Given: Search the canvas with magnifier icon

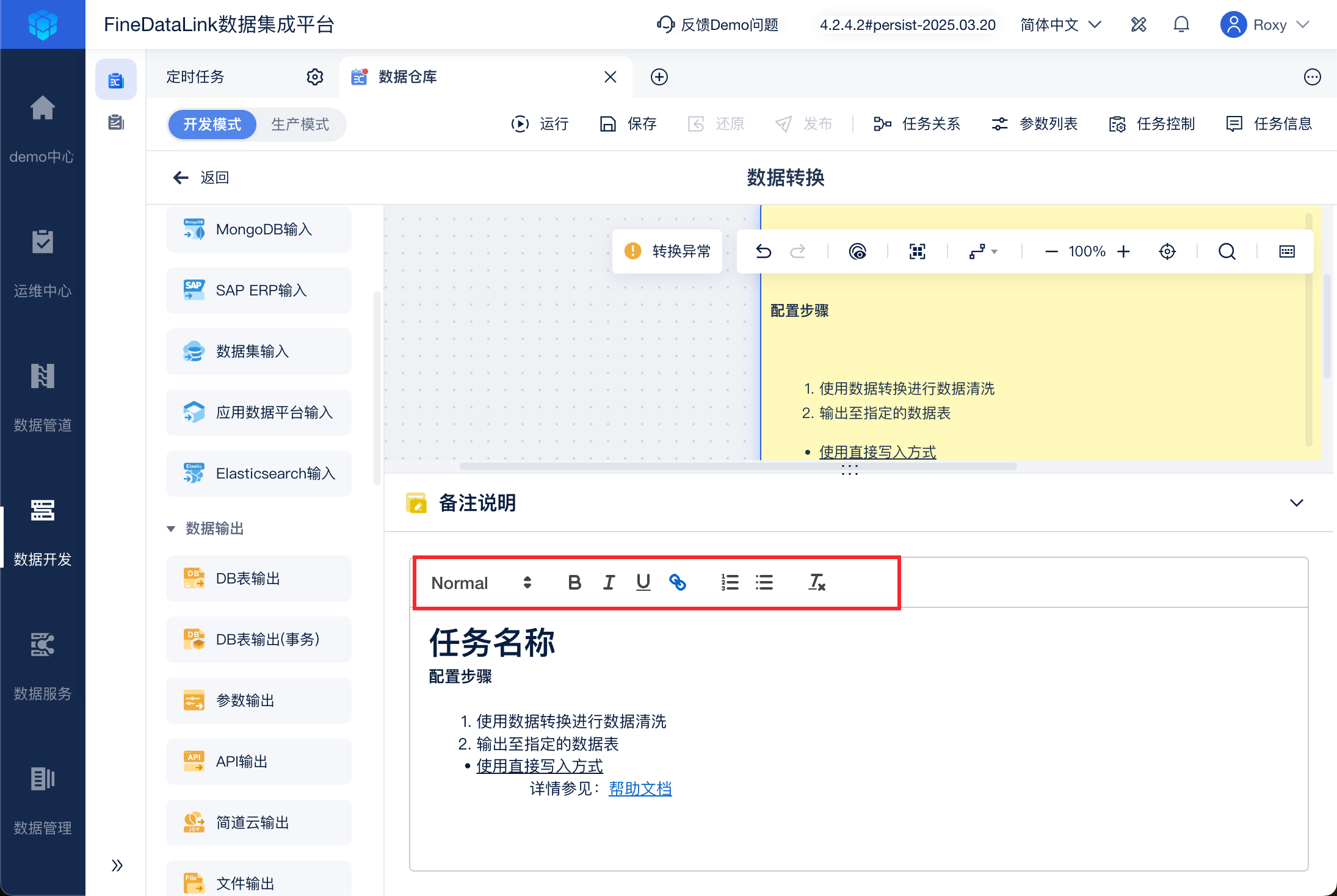Looking at the screenshot, I should point(1227,251).
